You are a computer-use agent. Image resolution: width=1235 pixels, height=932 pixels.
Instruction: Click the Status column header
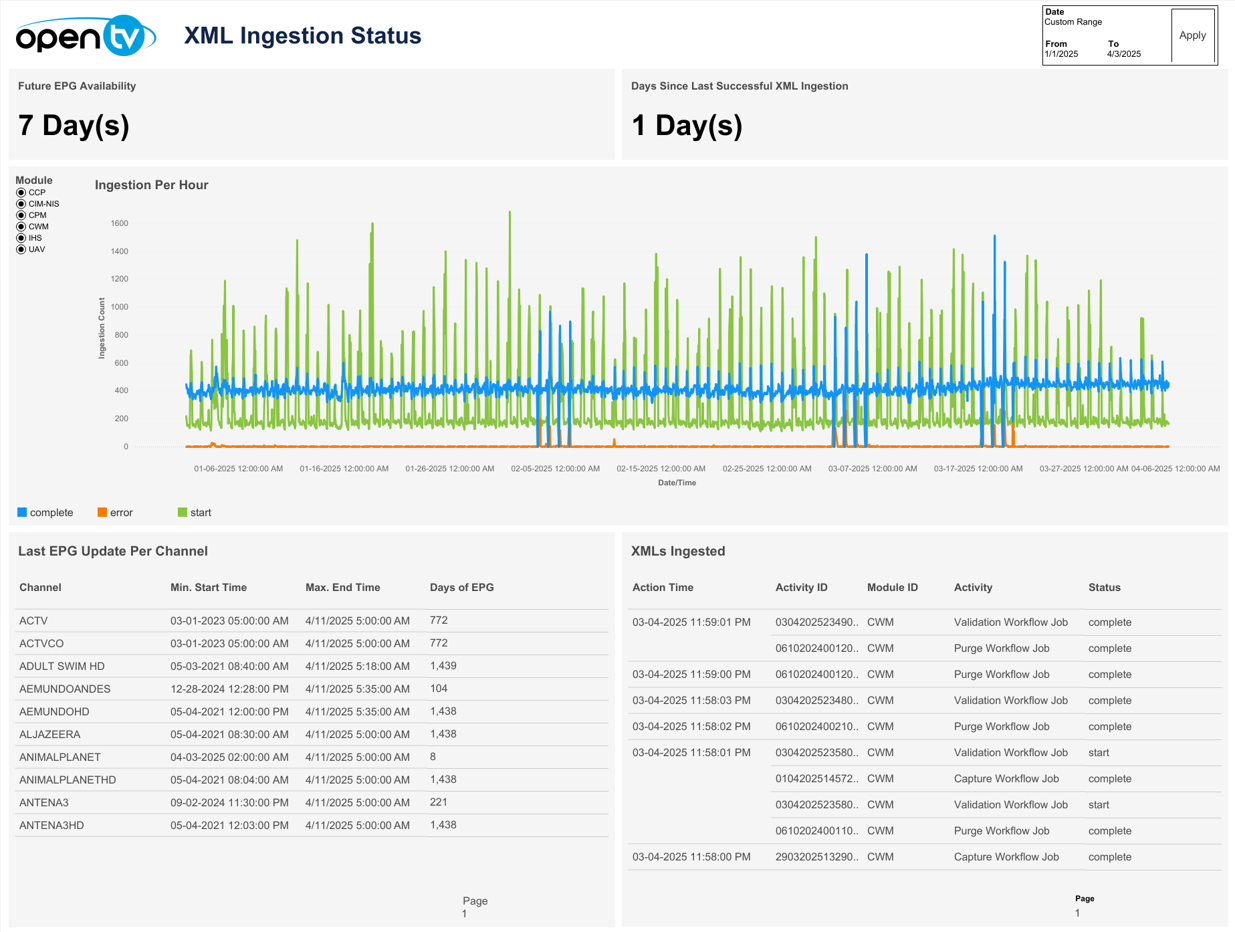point(1104,588)
